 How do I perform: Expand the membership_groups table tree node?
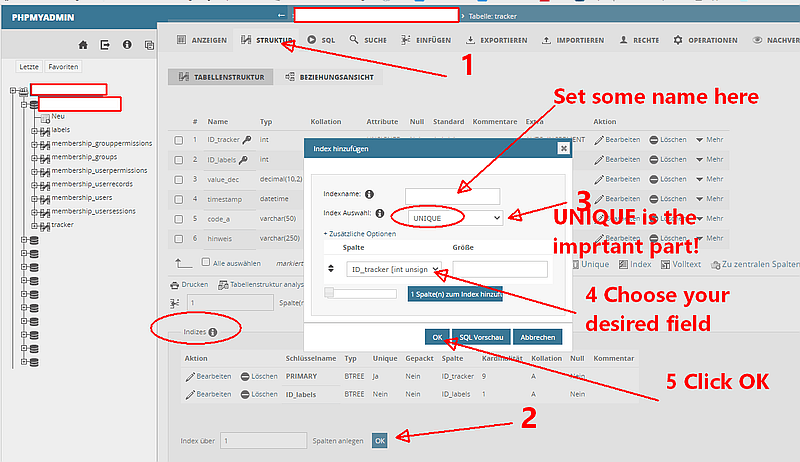pos(34,158)
